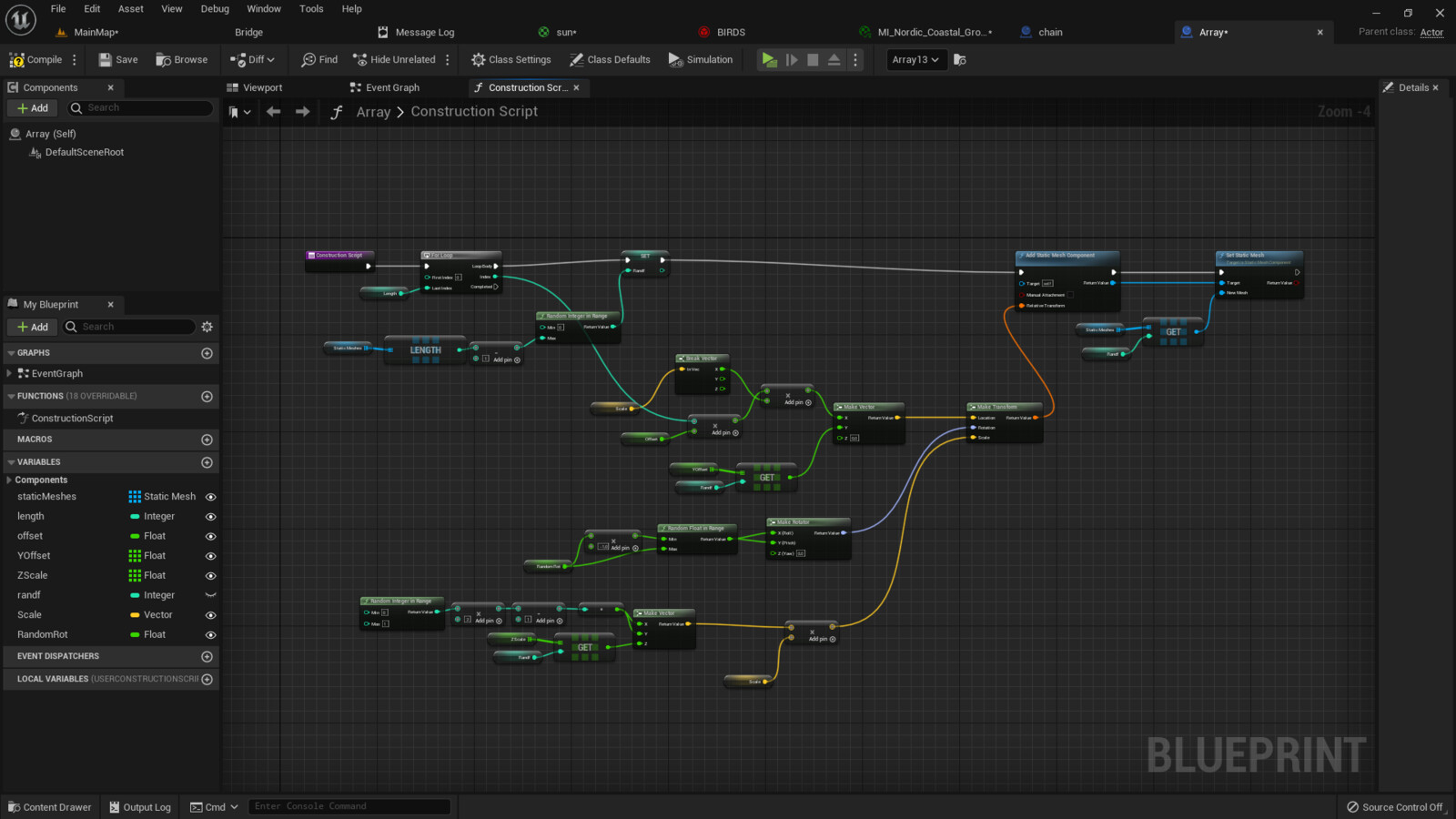This screenshot has width=1456, height=819.
Task: Open the Debug menu
Action: (x=215, y=8)
